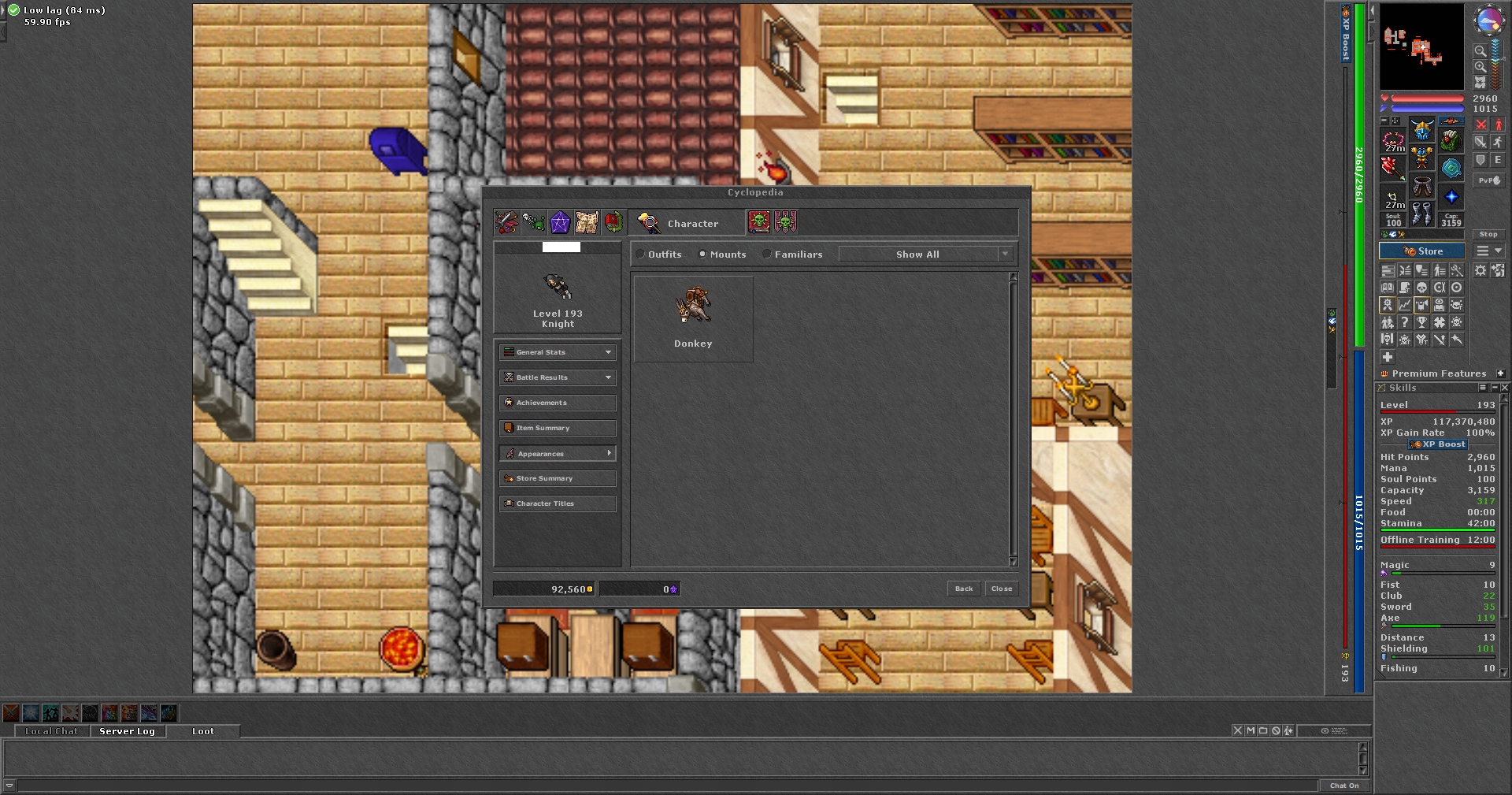Open the Skills panel options menu icon
This screenshot has width=1512, height=795.
point(1483,388)
